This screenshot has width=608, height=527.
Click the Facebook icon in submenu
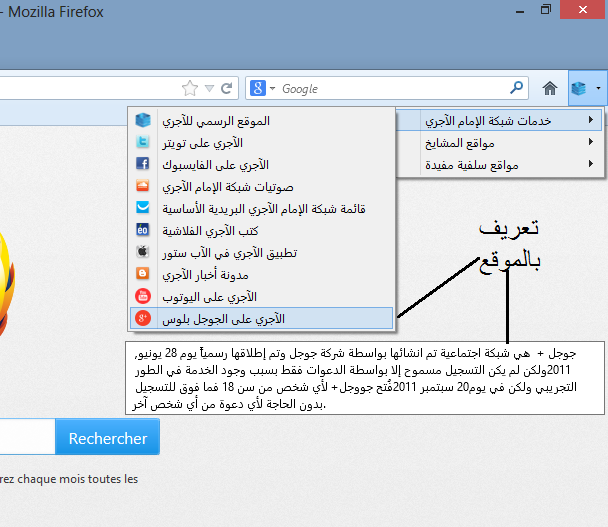(143, 163)
